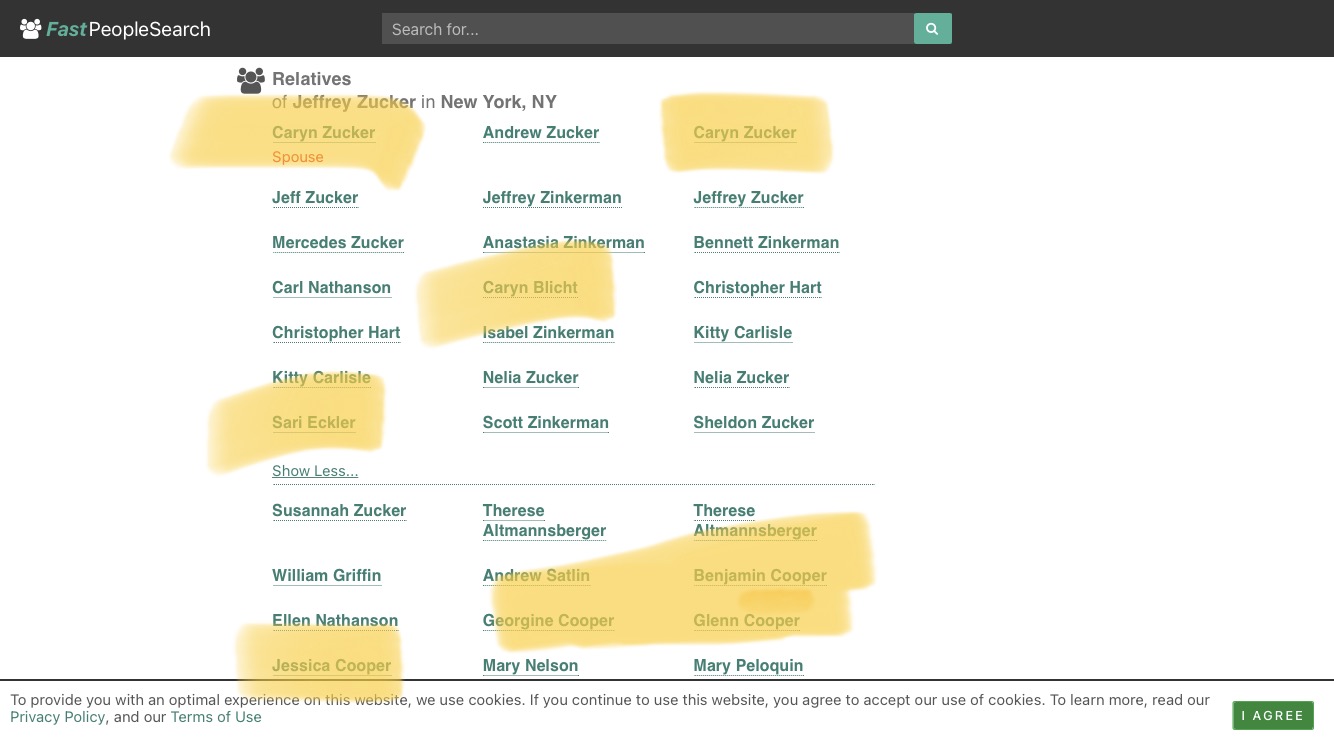View Andrew Satlin's profile
Image resolution: width=1334 pixels, height=750 pixels.
tap(536, 576)
